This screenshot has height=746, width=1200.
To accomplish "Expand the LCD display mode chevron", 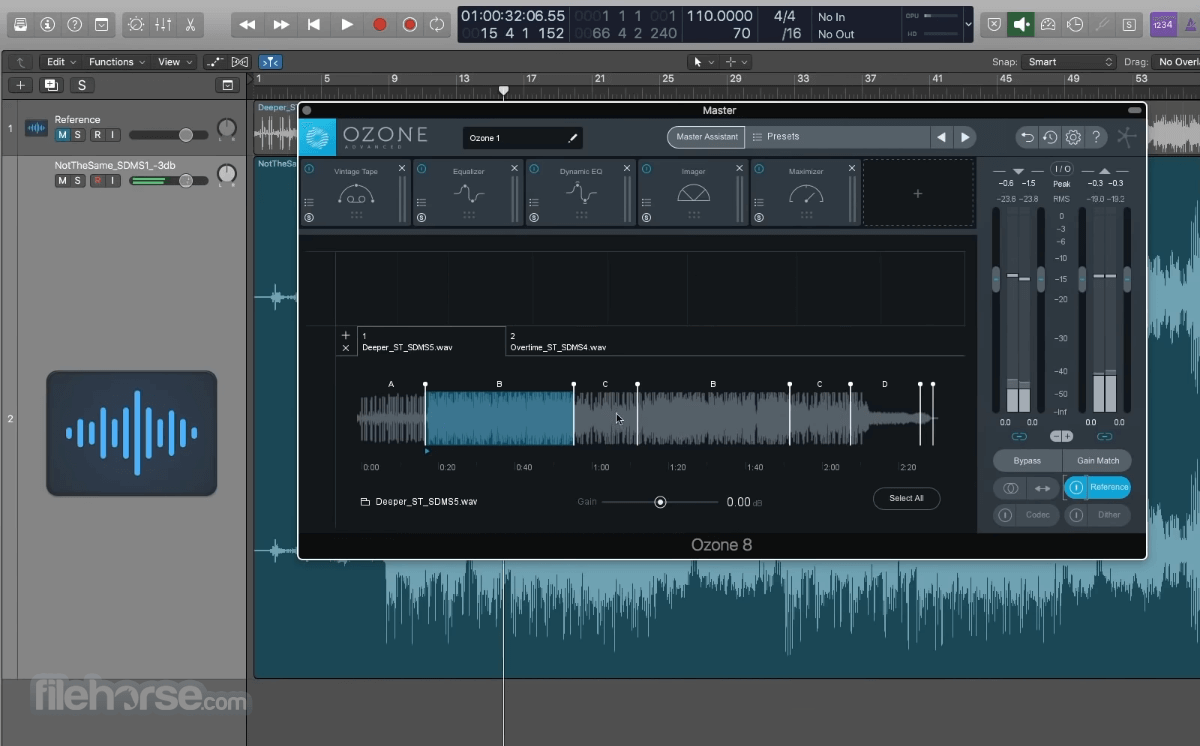I will pyautogui.click(x=967, y=24).
